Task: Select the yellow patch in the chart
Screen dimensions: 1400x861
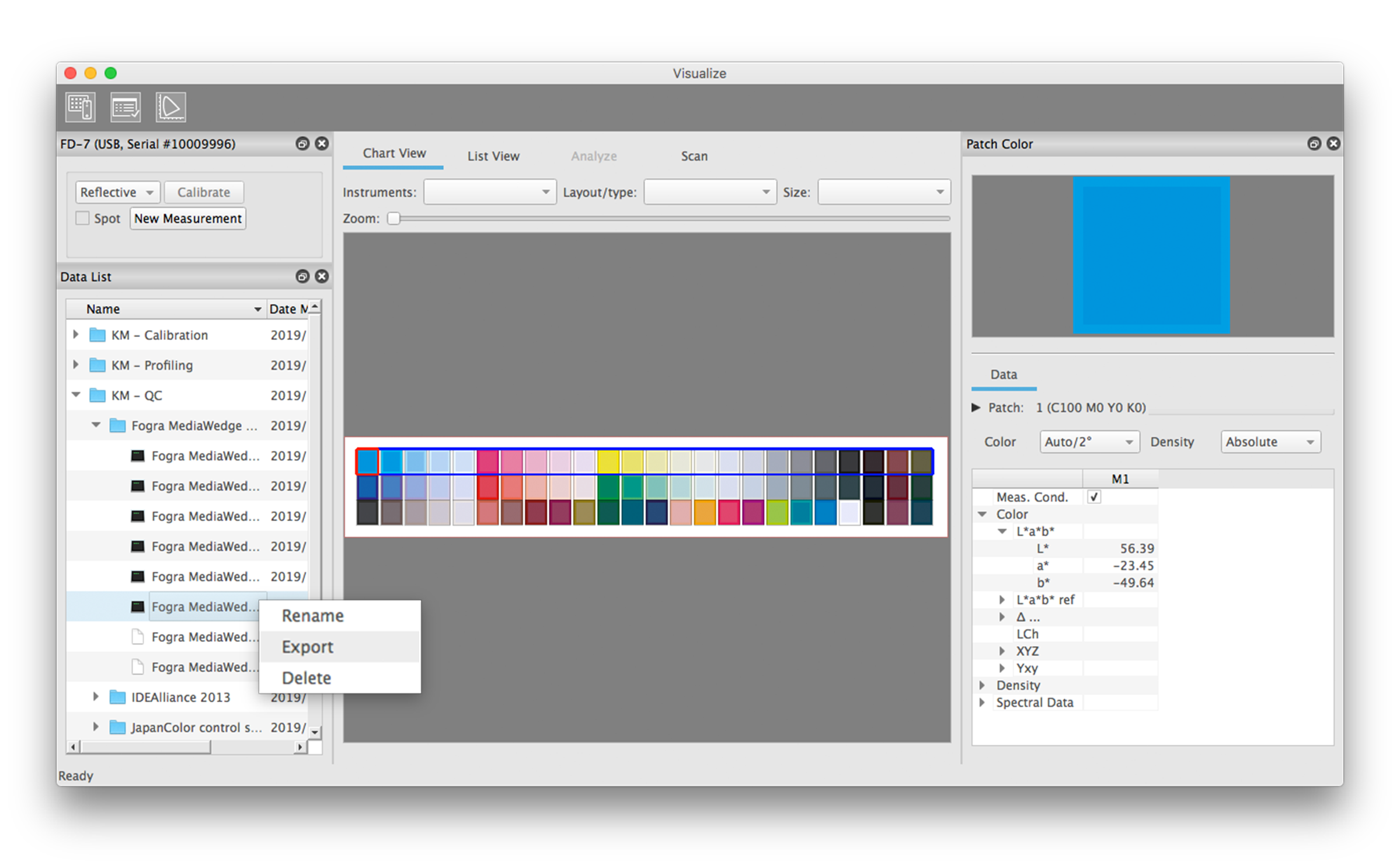Action: [x=608, y=461]
